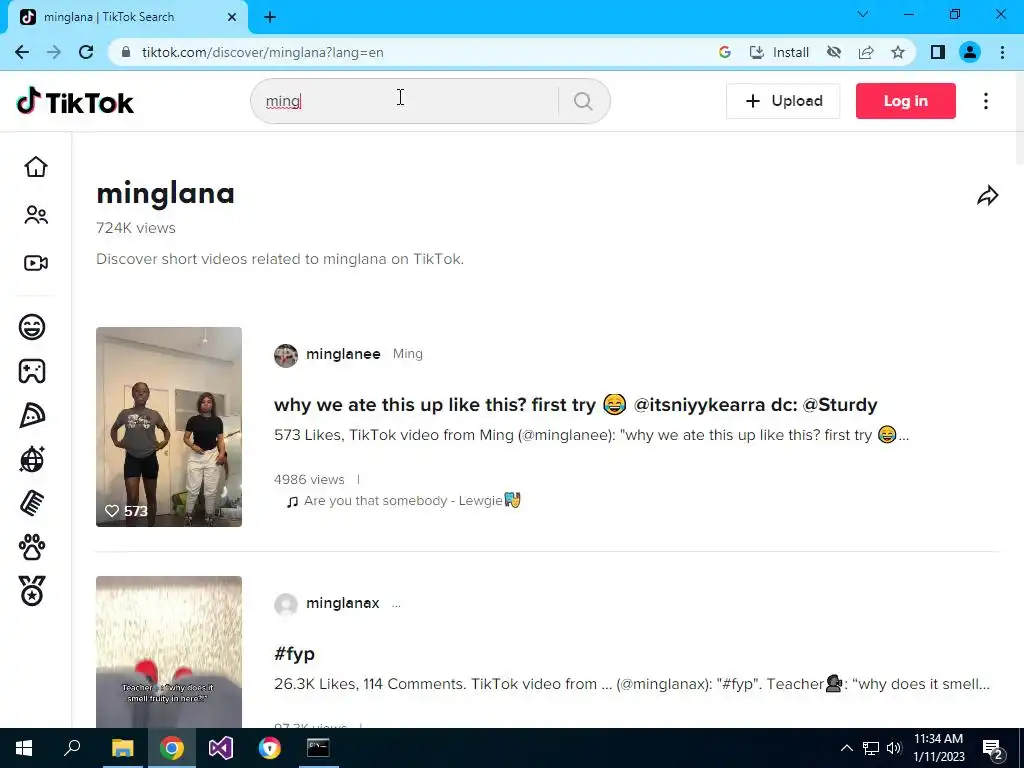Open the Windows Start menu

pyautogui.click(x=24, y=748)
